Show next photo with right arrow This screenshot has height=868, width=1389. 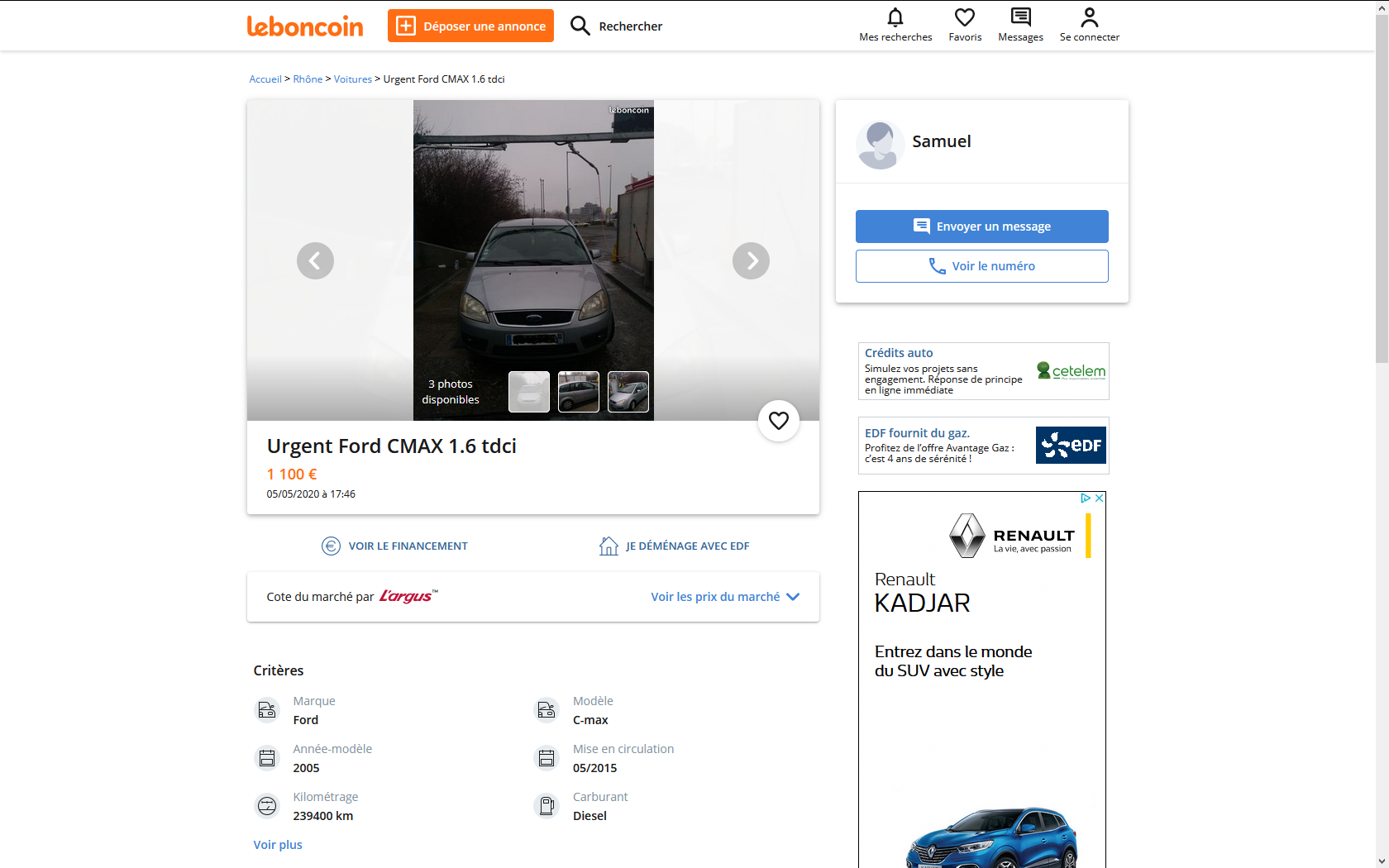[x=751, y=260]
